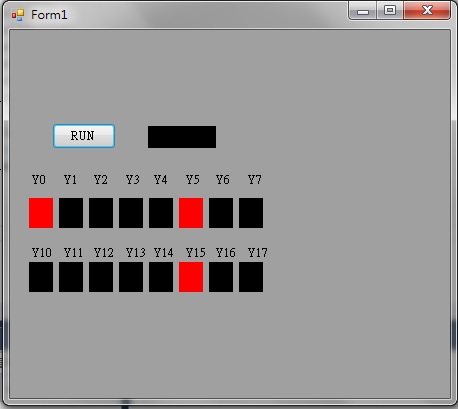
Task: Select the Y3 indicator box
Action: tap(131, 213)
